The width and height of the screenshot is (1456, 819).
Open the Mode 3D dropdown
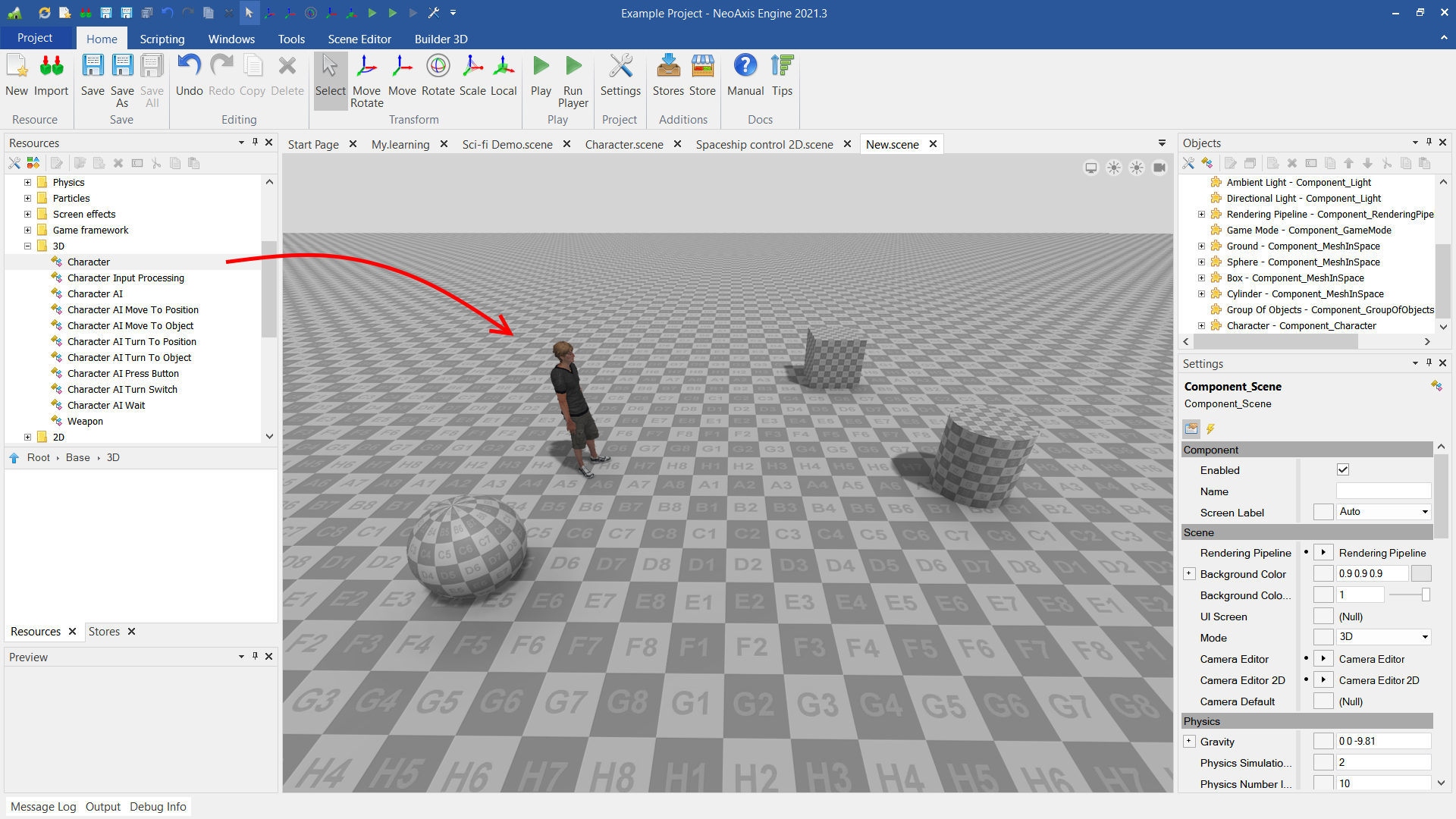click(x=1383, y=637)
